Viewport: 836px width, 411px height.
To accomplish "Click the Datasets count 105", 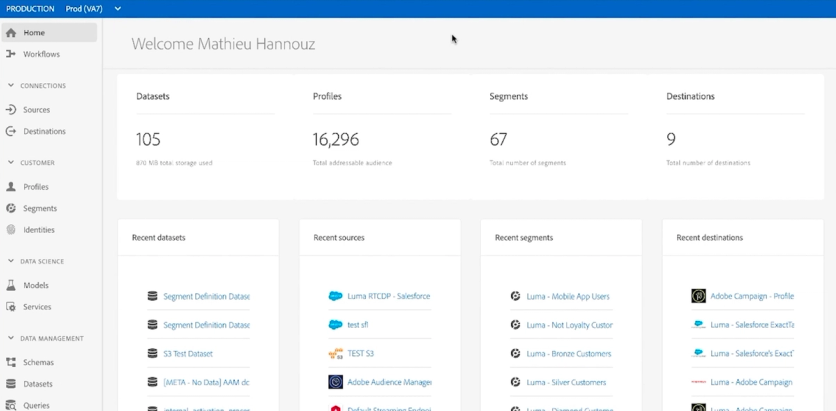I will [x=148, y=140].
